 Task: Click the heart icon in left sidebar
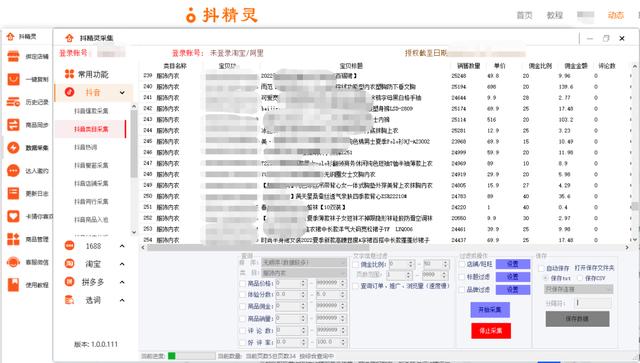pos(13,216)
